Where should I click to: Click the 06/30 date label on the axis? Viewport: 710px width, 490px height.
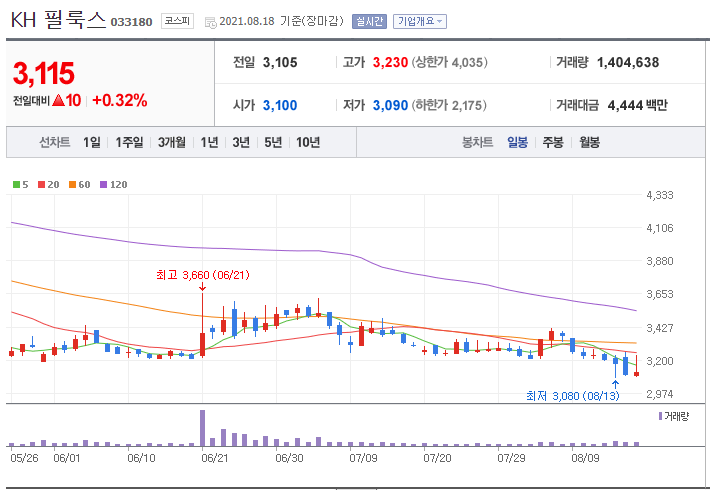(289, 458)
